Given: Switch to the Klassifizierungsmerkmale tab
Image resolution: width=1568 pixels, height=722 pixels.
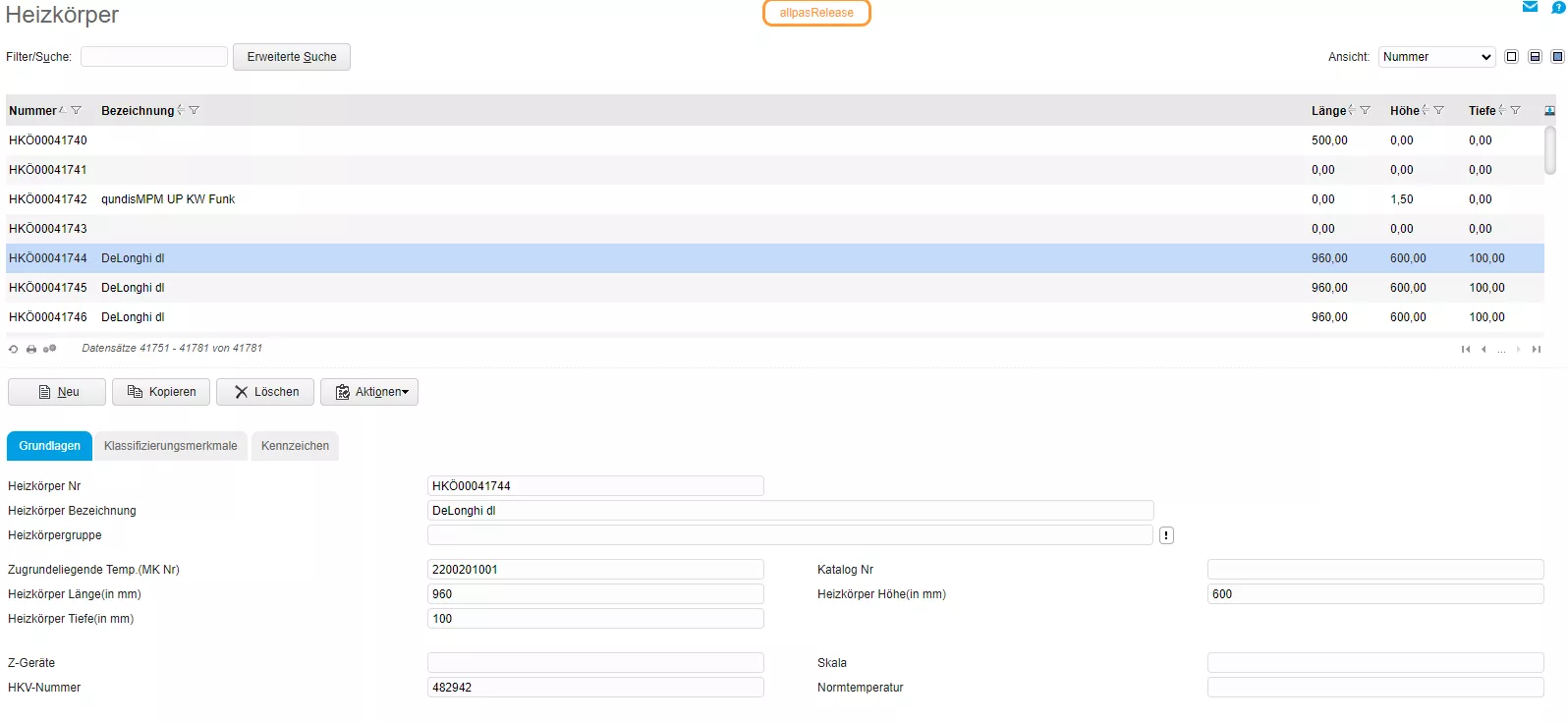Looking at the screenshot, I should coord(171,446).
